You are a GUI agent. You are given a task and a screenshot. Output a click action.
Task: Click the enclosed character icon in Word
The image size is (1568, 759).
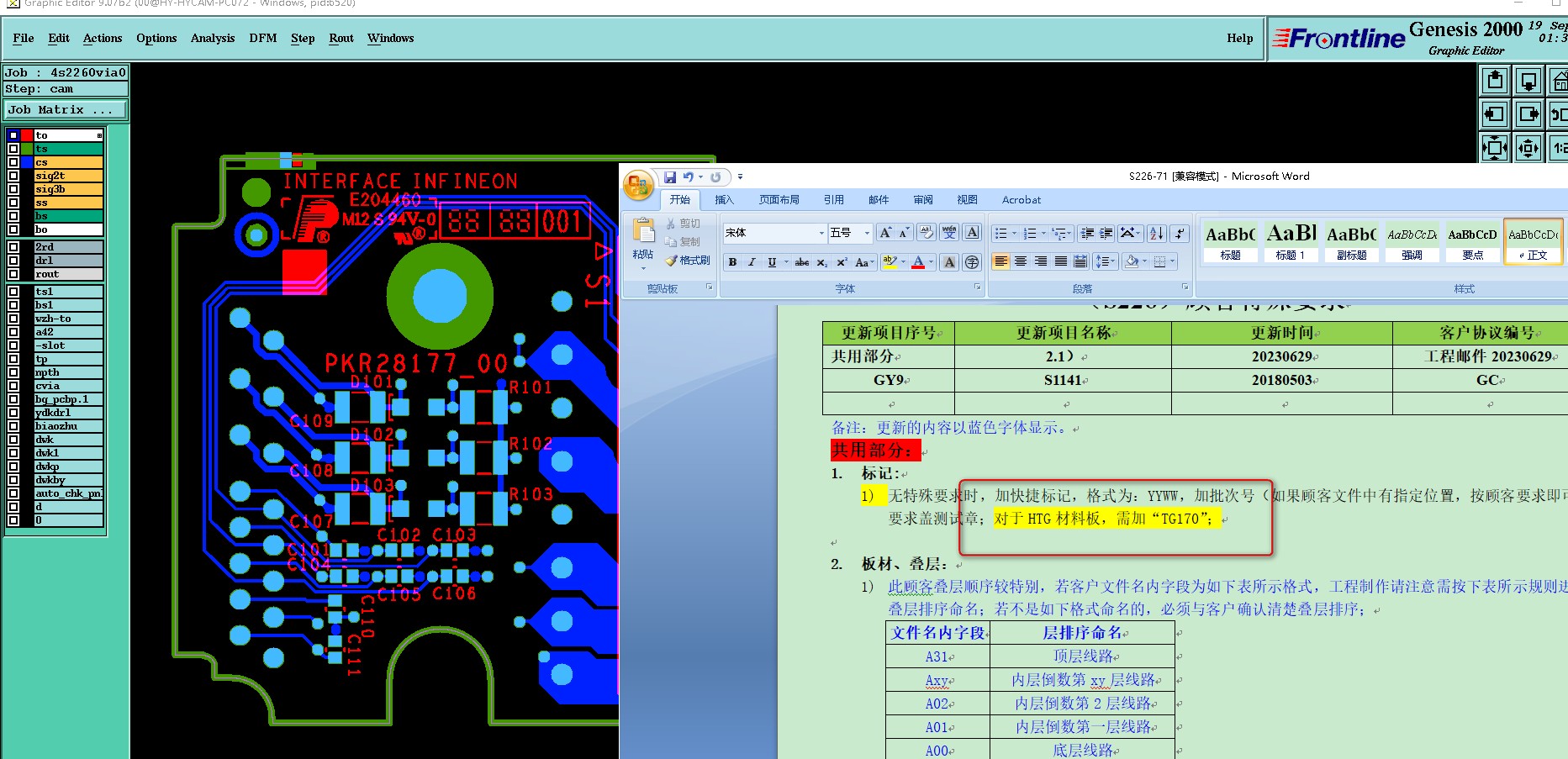click(x=972, y=262)
